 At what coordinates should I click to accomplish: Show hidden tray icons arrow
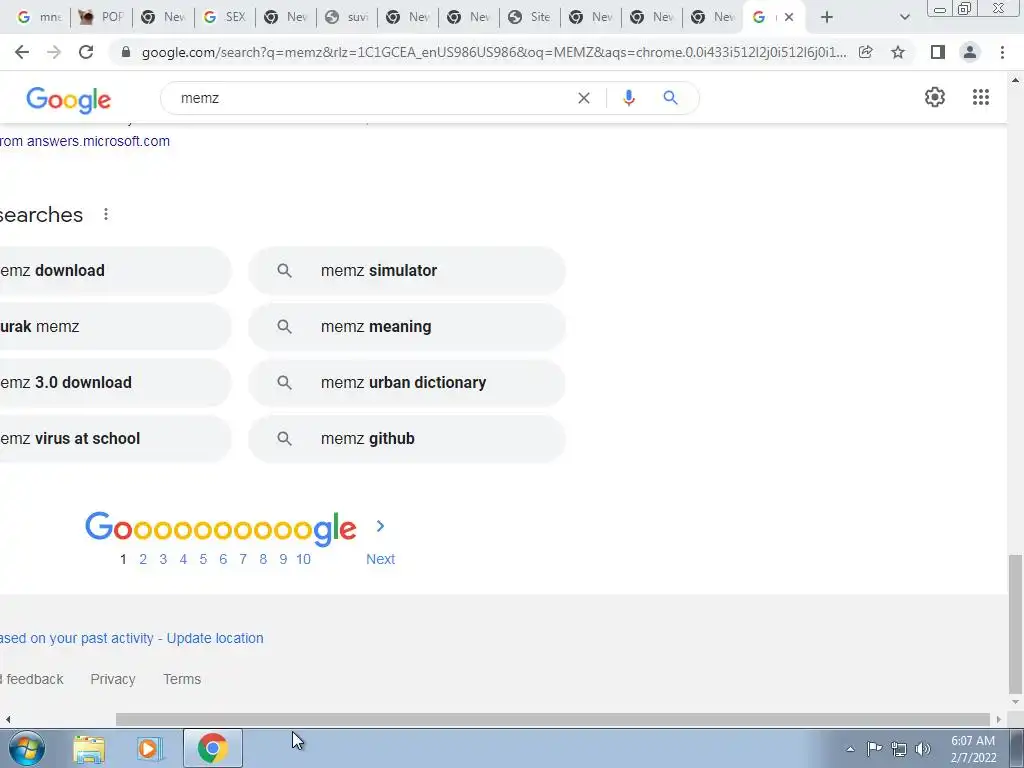click(850, 749)
